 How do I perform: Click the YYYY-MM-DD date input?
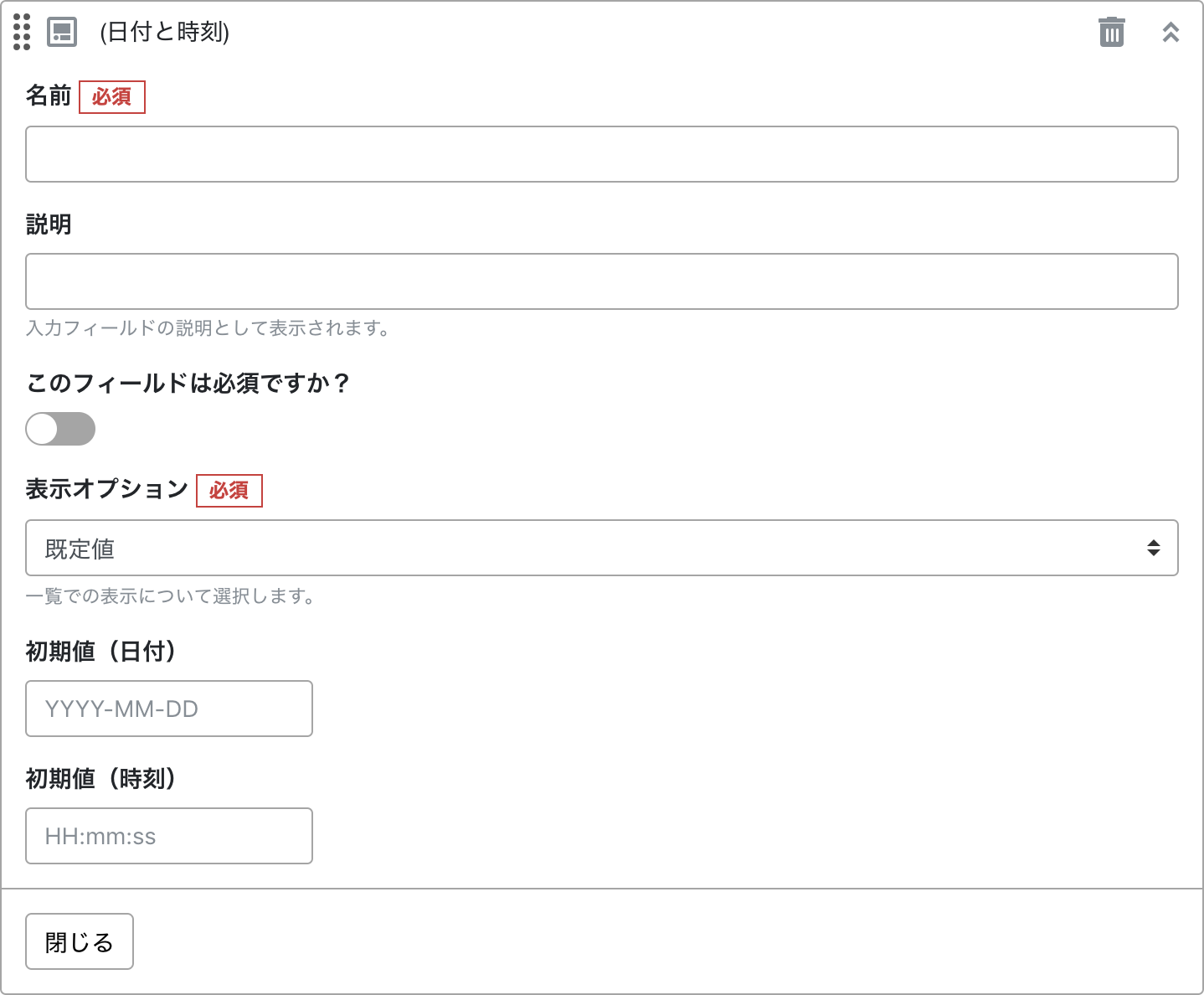[169, 709]
